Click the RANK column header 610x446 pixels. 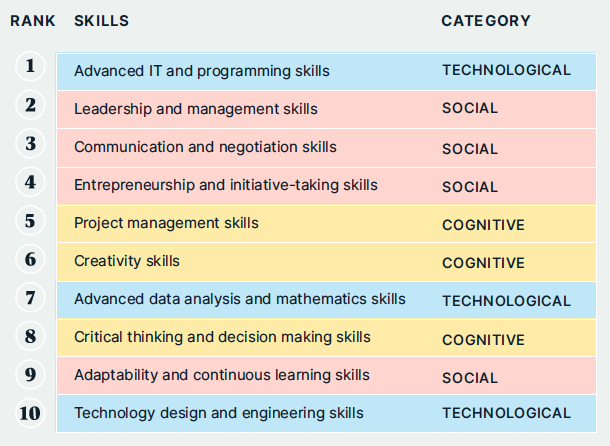[x=33, y=21]
